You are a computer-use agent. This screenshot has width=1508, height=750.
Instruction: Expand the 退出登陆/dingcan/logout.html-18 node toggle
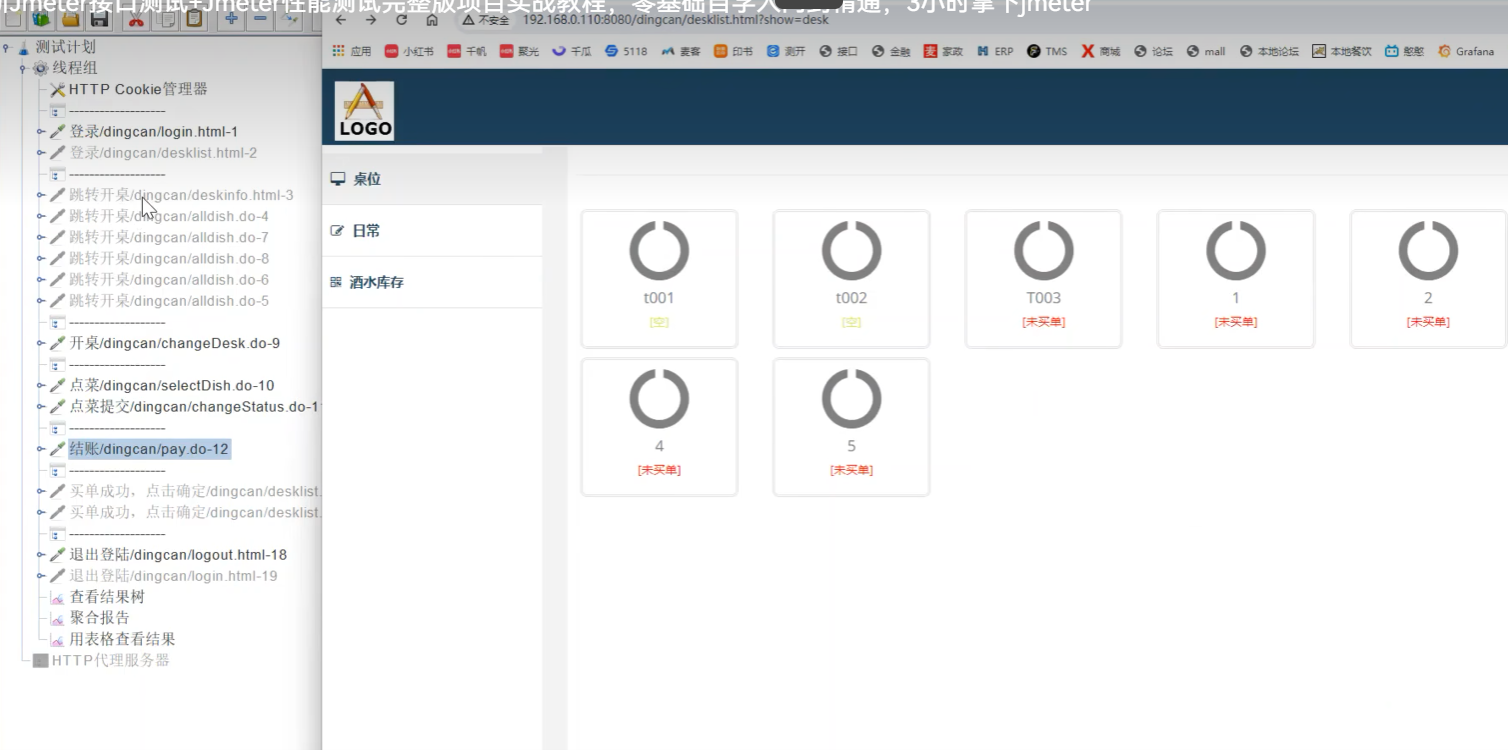click(41, 554)
